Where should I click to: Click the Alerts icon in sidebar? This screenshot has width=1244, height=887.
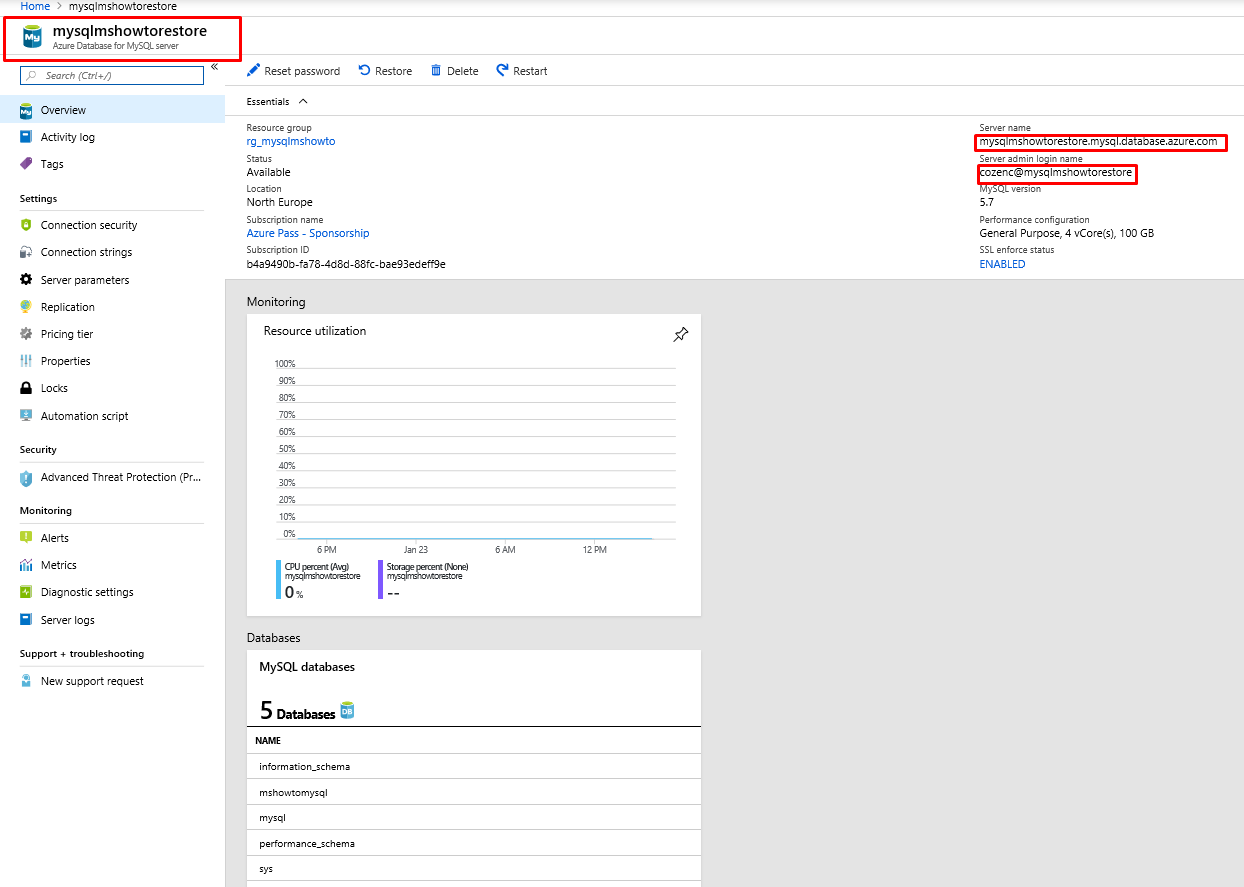click(26, 538)
